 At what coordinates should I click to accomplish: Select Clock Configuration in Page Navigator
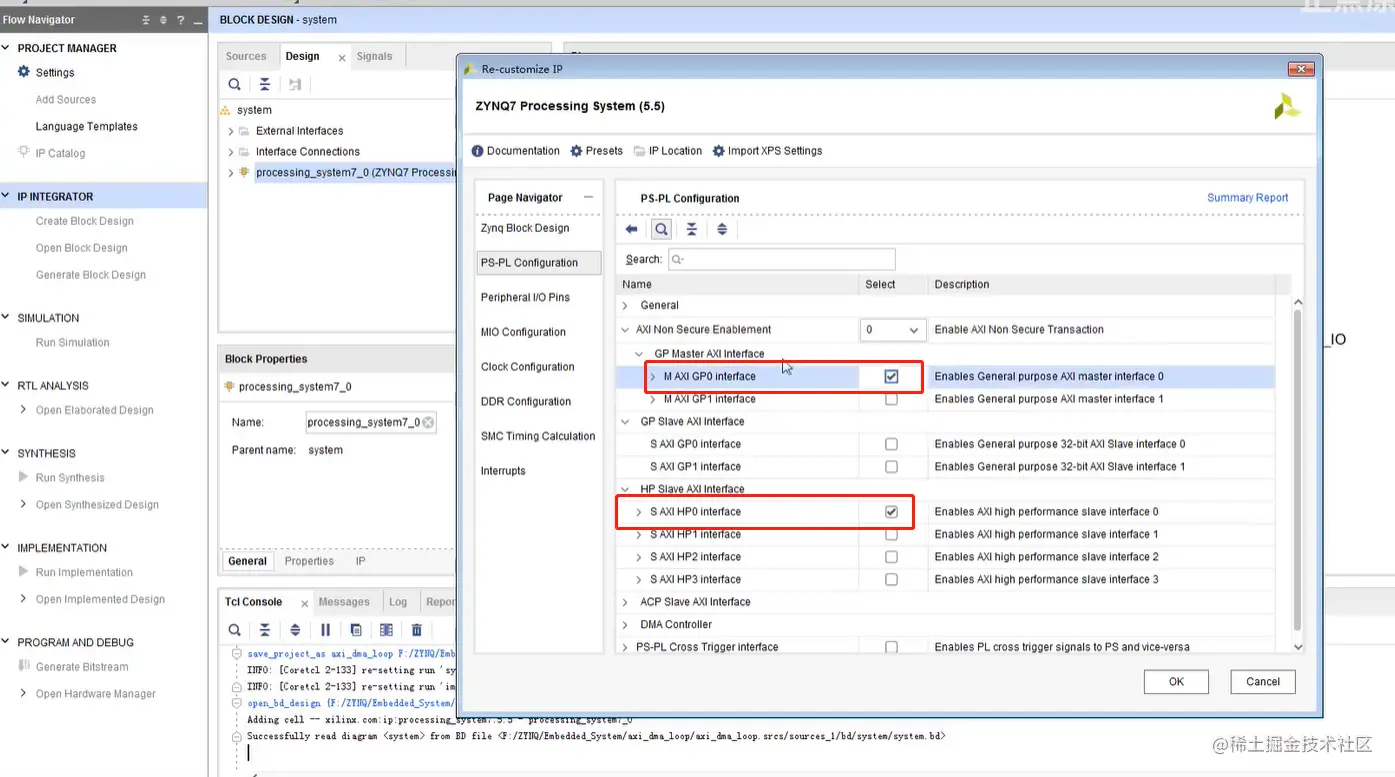528,367
